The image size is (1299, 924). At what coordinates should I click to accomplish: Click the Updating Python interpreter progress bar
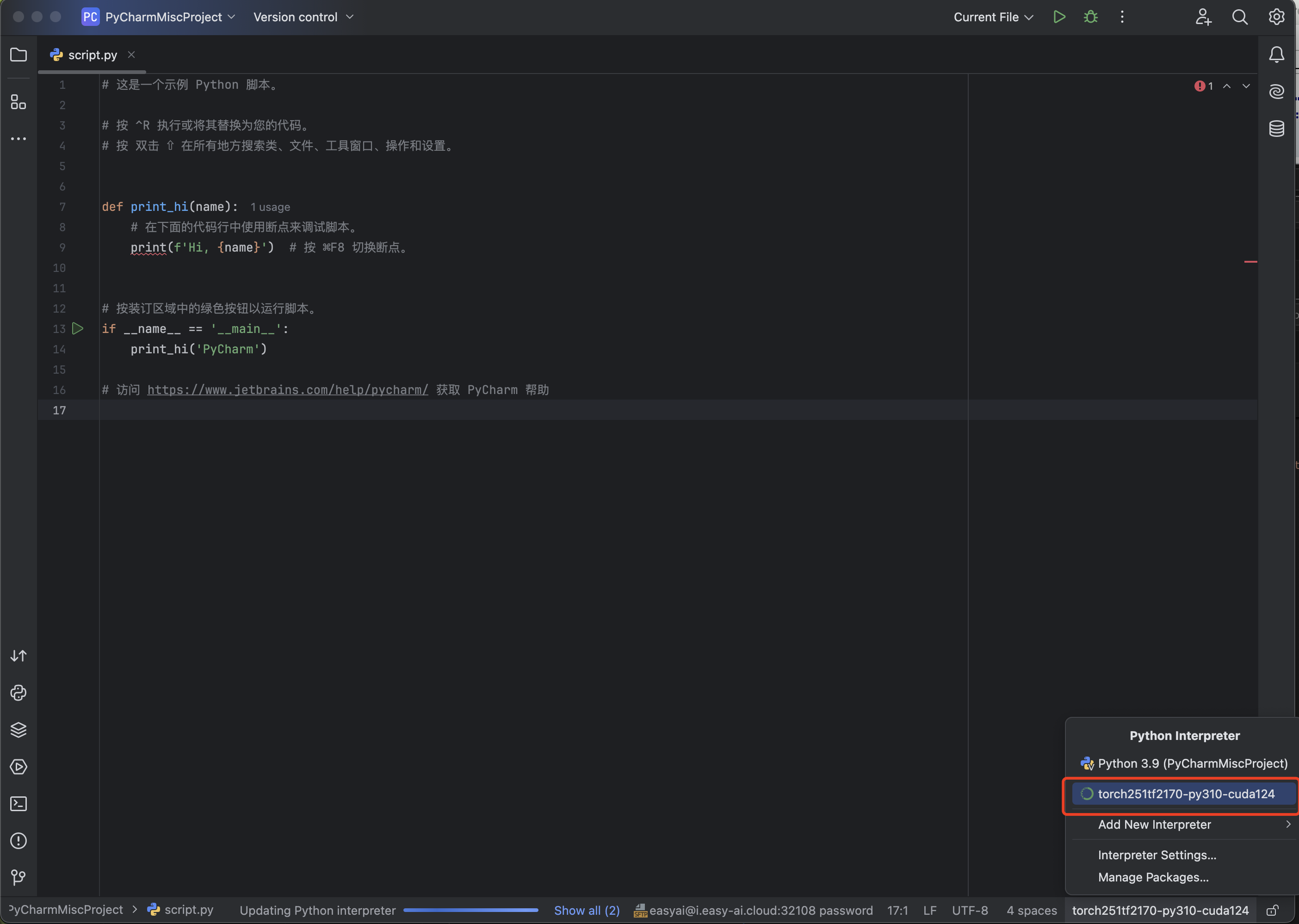(470, 910)
